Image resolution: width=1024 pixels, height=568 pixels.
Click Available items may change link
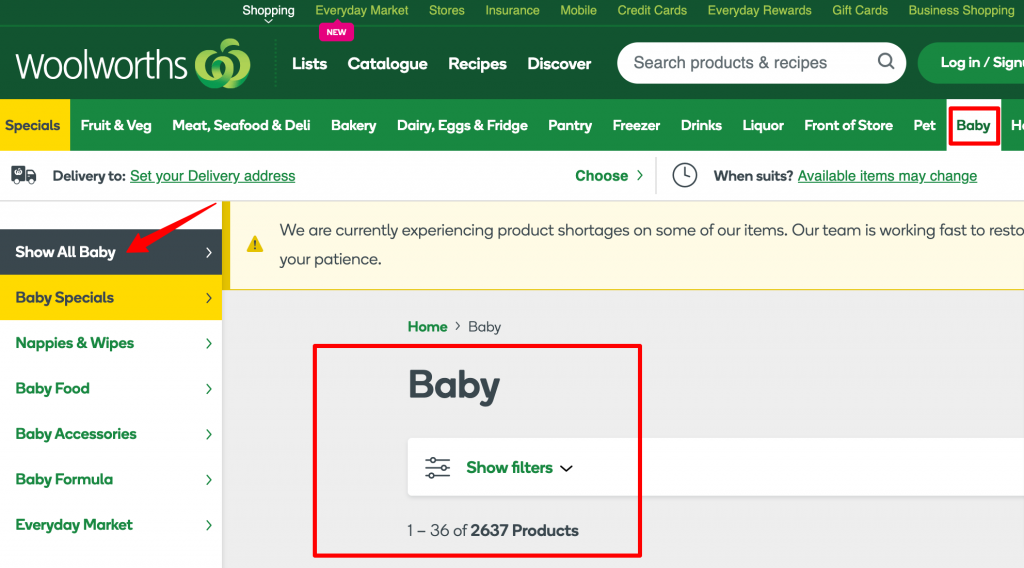click(x=887, y=176)
